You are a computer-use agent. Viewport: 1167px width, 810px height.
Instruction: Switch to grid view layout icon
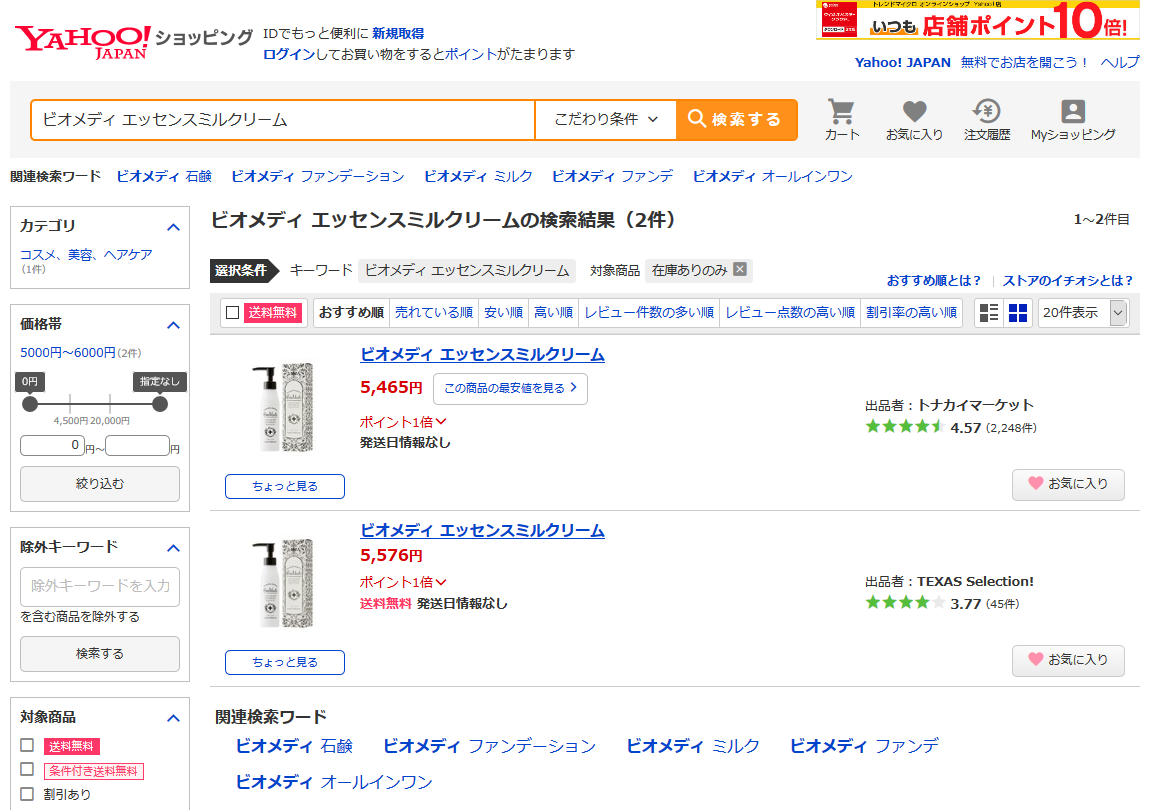coord(1017,313)
